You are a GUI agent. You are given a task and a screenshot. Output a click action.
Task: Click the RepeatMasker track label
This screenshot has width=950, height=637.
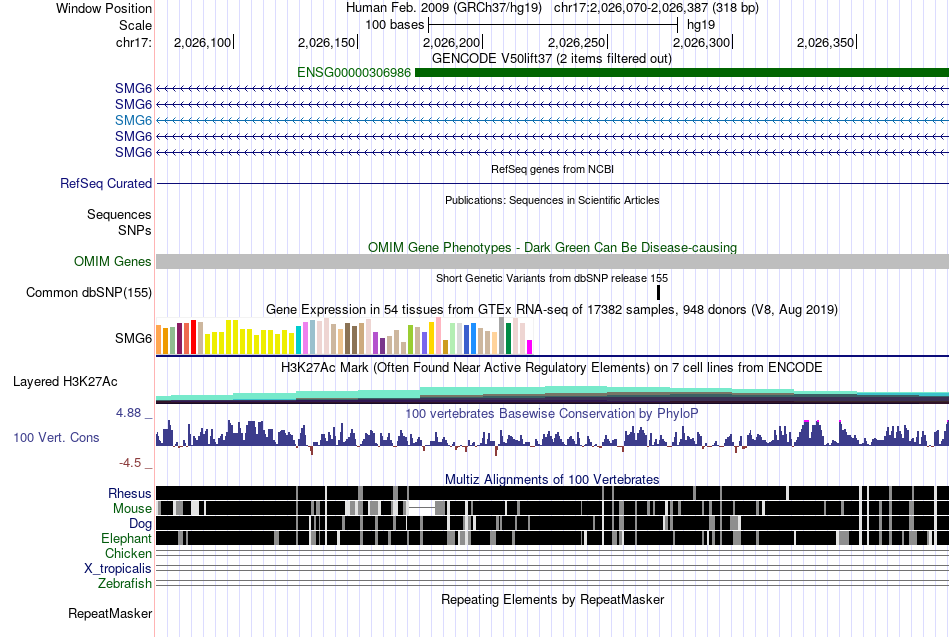[110, 614]
